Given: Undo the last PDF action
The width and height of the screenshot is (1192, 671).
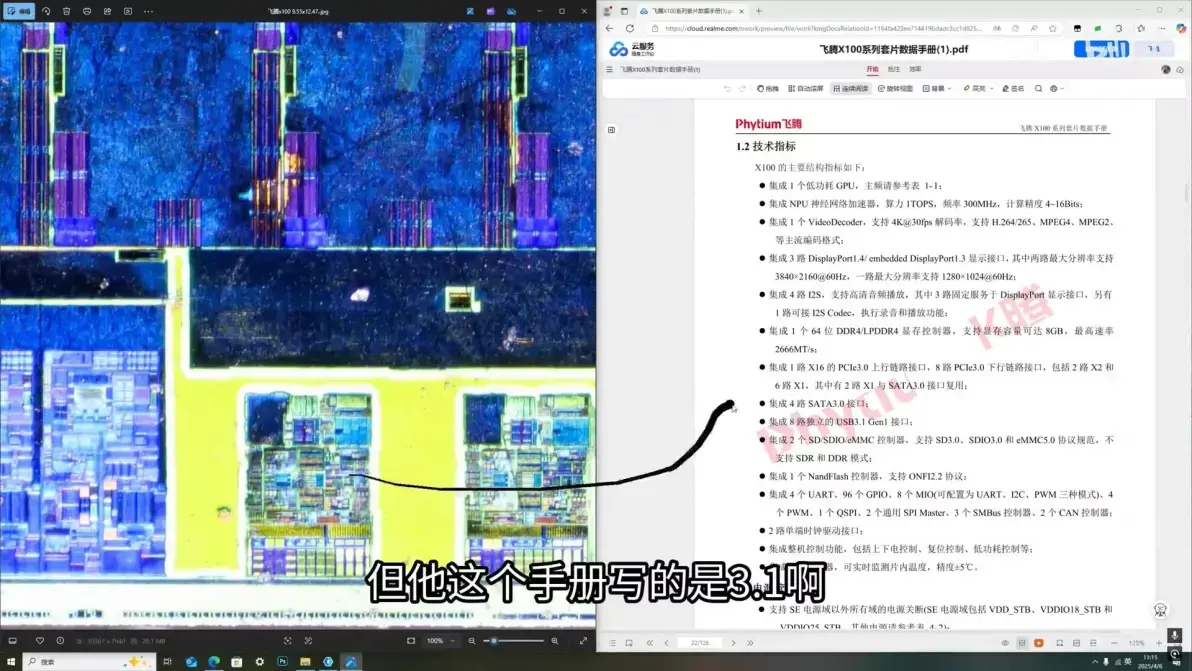Looking at the screenshot, I should click(728, 89).
